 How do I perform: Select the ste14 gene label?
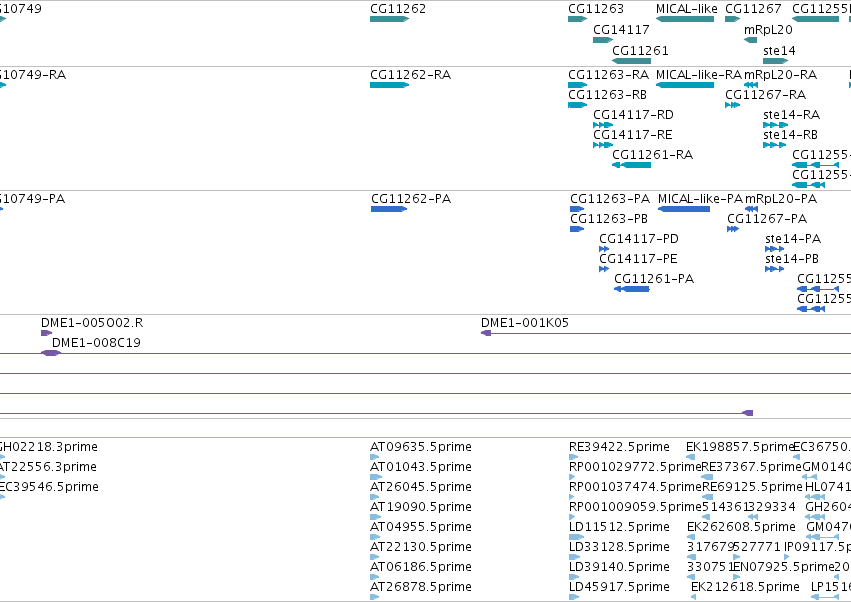779,50
